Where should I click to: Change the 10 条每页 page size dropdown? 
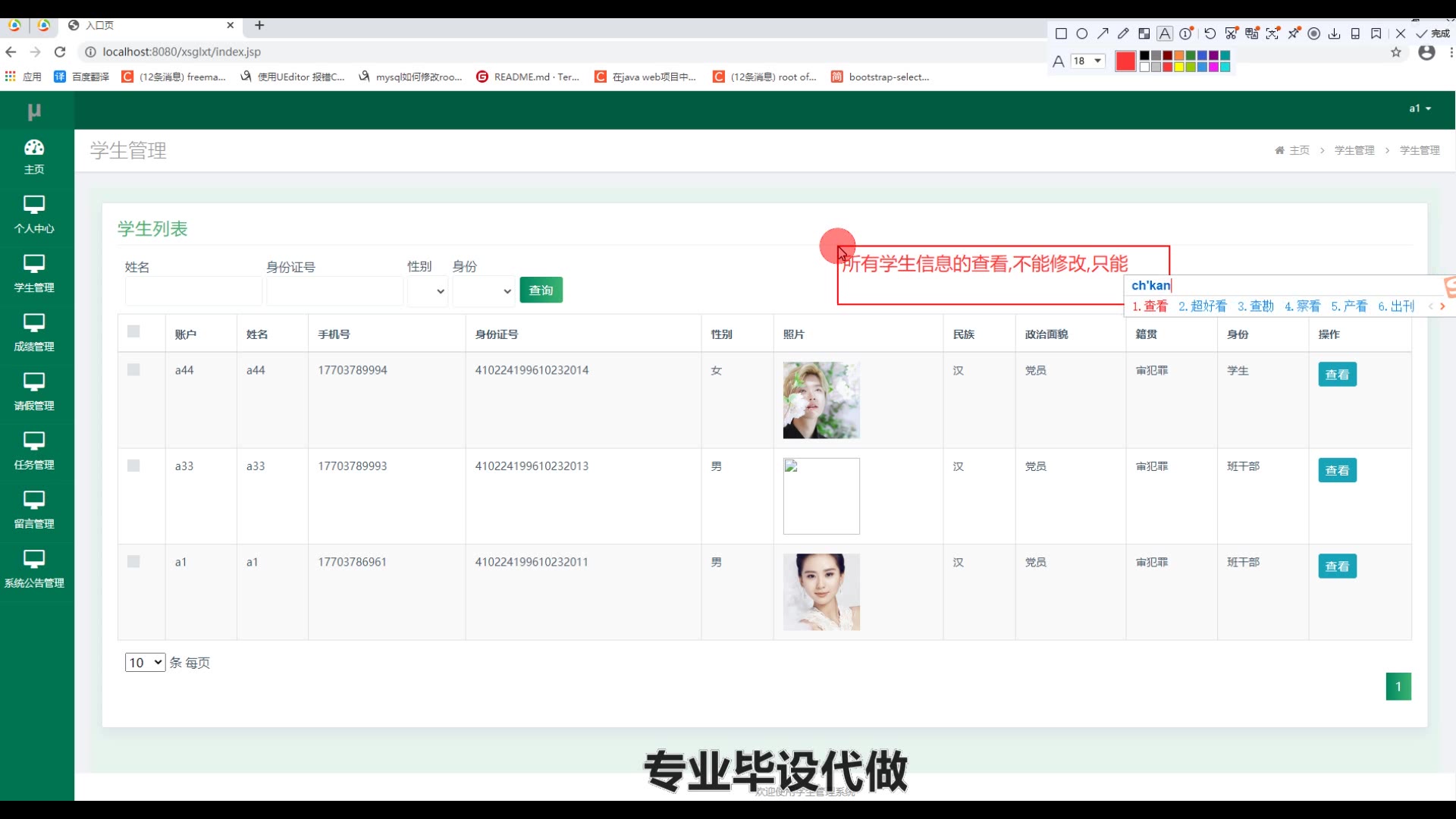click(145, 662)
